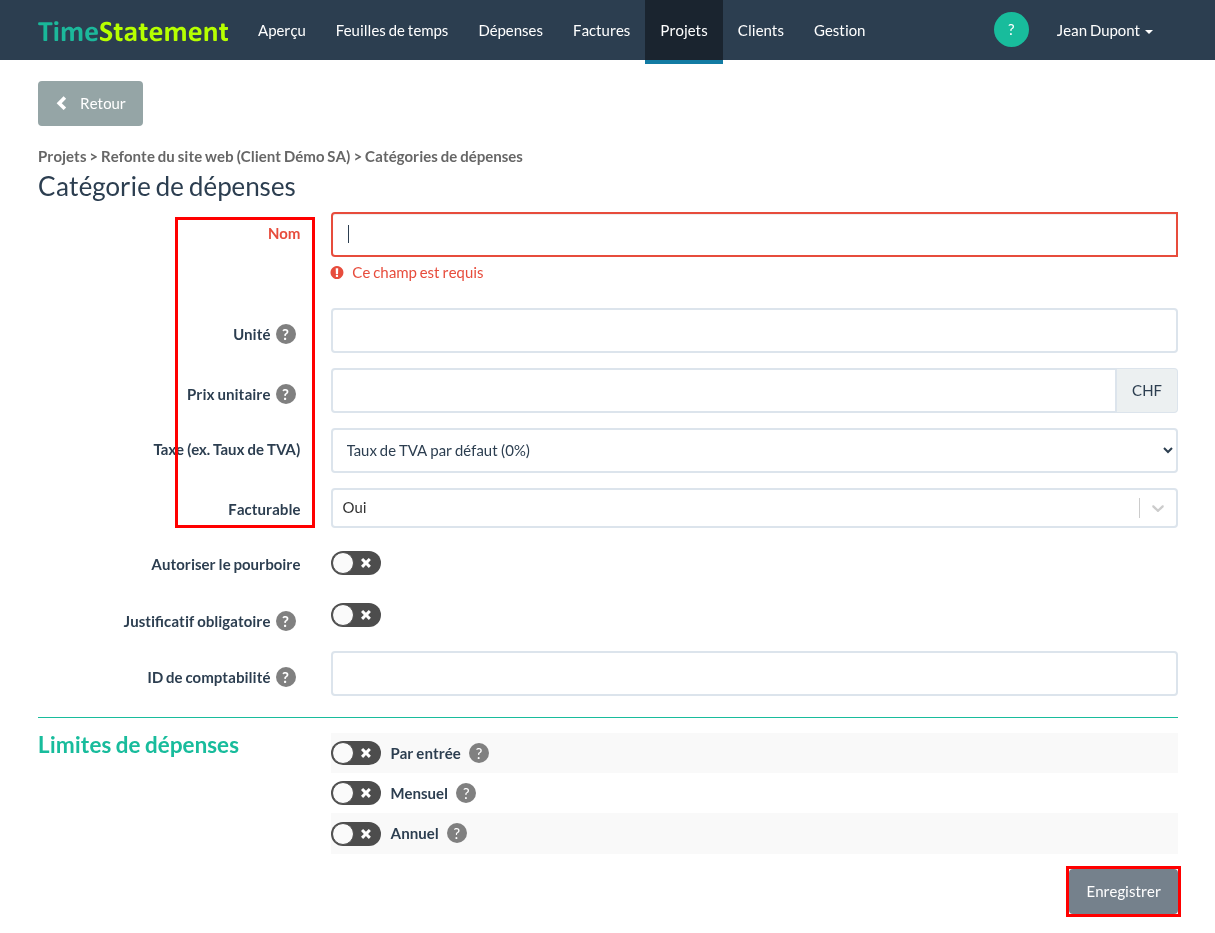The image size is (1215, 933).
Task: Click the Catégories de dépenses breadcrumb
Action: coord(444,157)
